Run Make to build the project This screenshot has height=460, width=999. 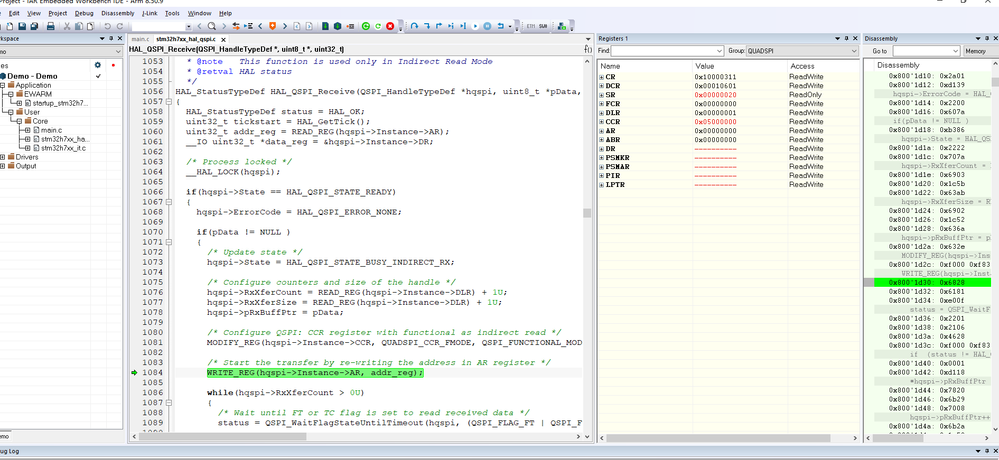coord(337,26)
